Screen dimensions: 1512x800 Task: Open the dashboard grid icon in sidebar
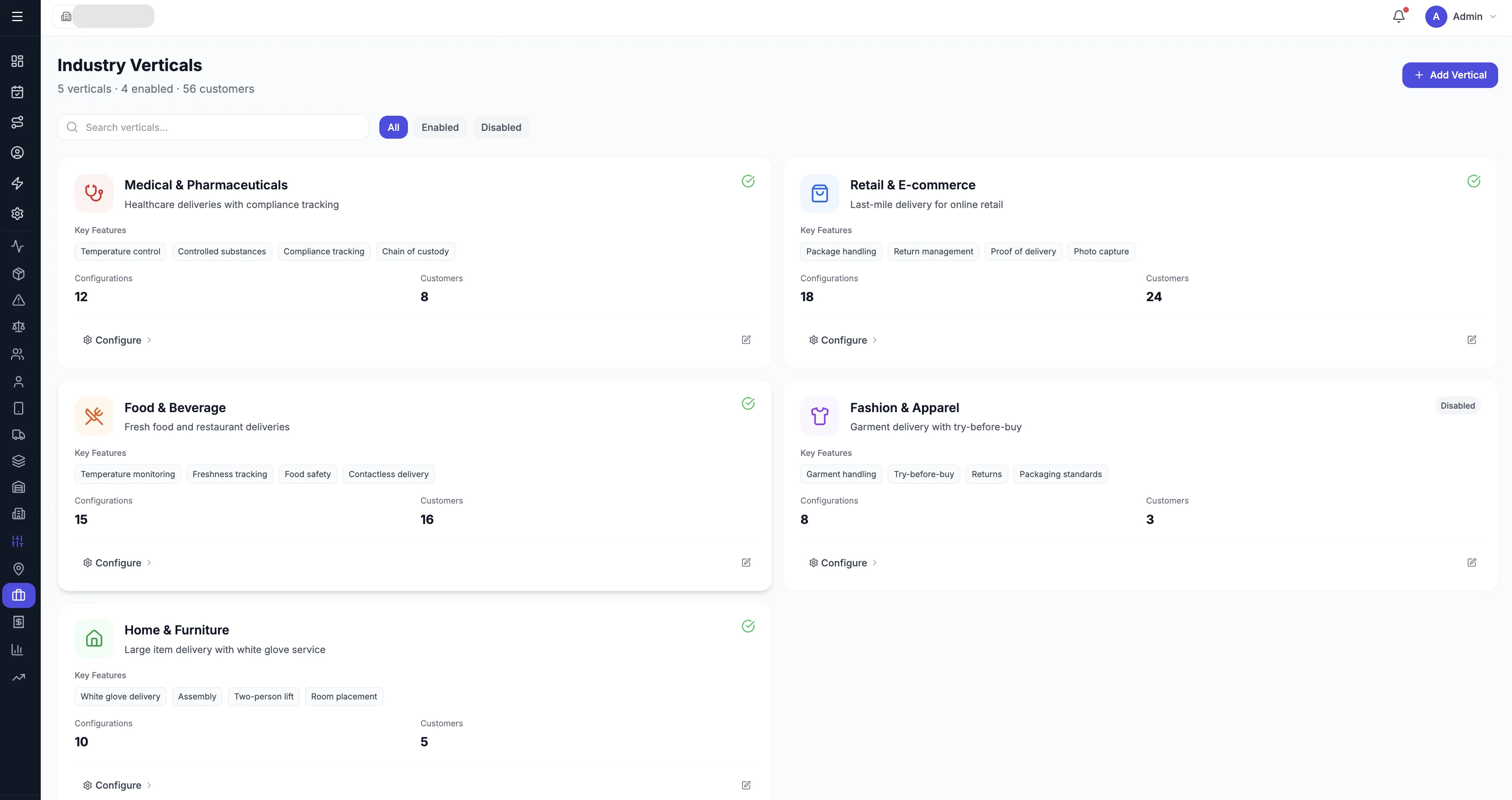tap(18, 61)
